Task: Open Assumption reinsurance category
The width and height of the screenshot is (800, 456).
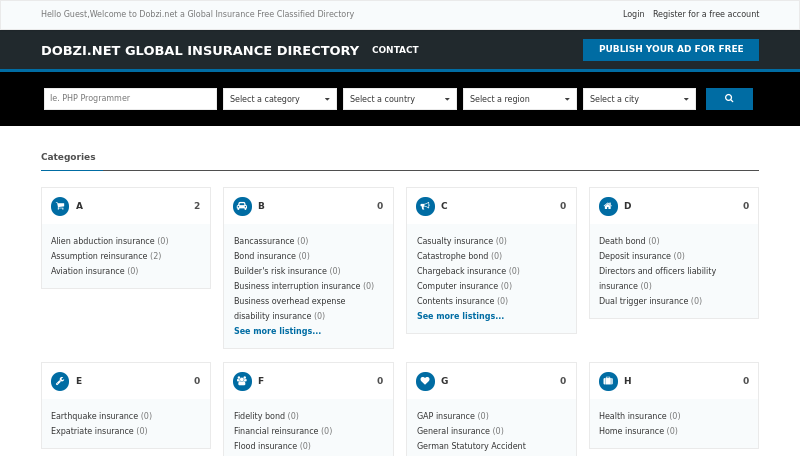Action: pyautogui.click(x=99, y=256)
